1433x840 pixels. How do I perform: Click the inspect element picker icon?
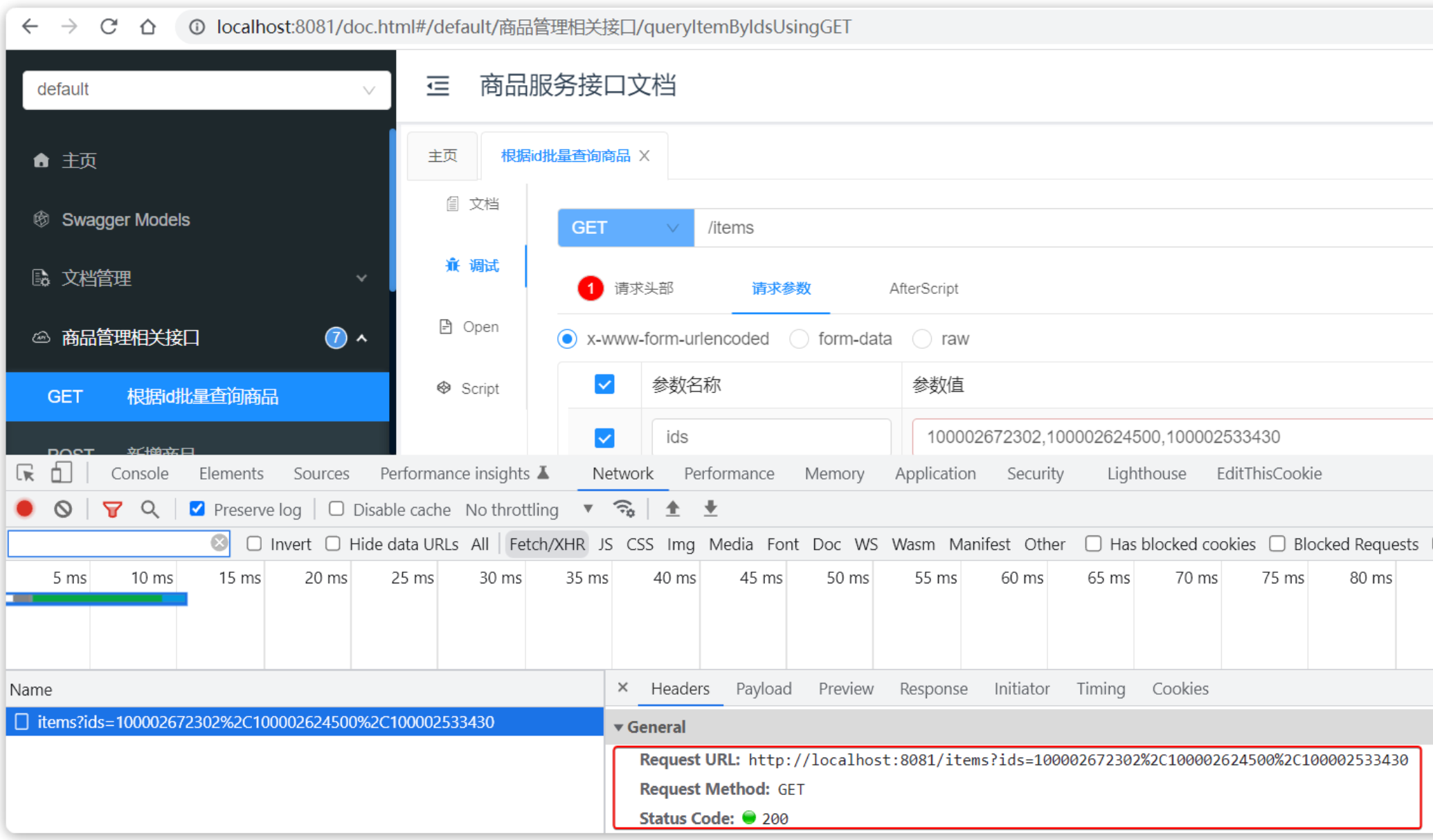coord(26,473)
